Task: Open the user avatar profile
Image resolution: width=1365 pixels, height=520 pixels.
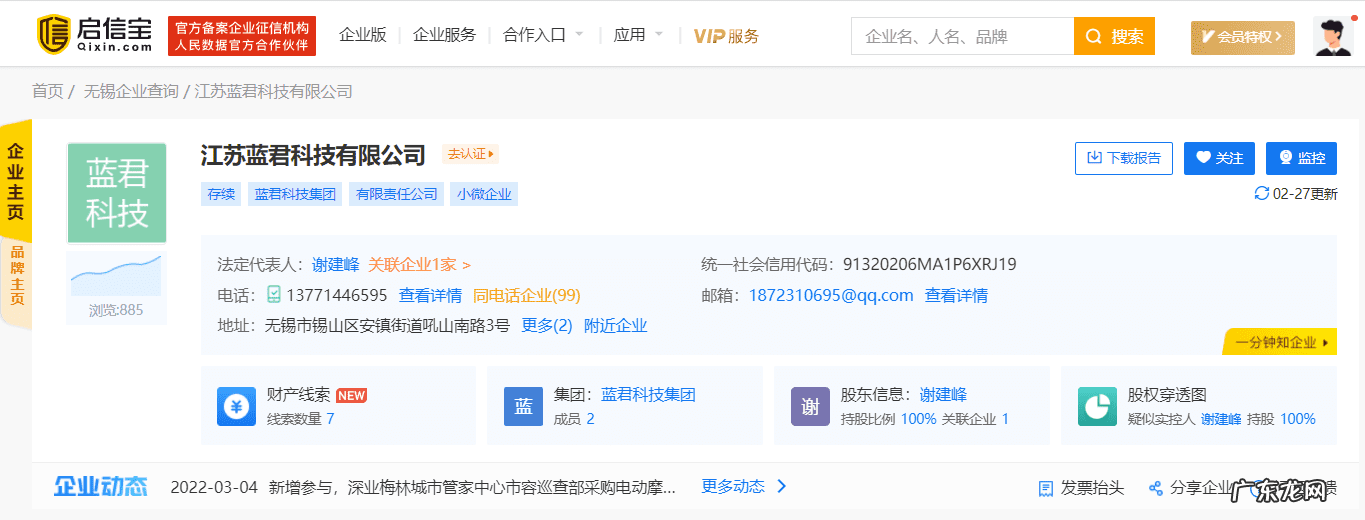Action: 1333,36
